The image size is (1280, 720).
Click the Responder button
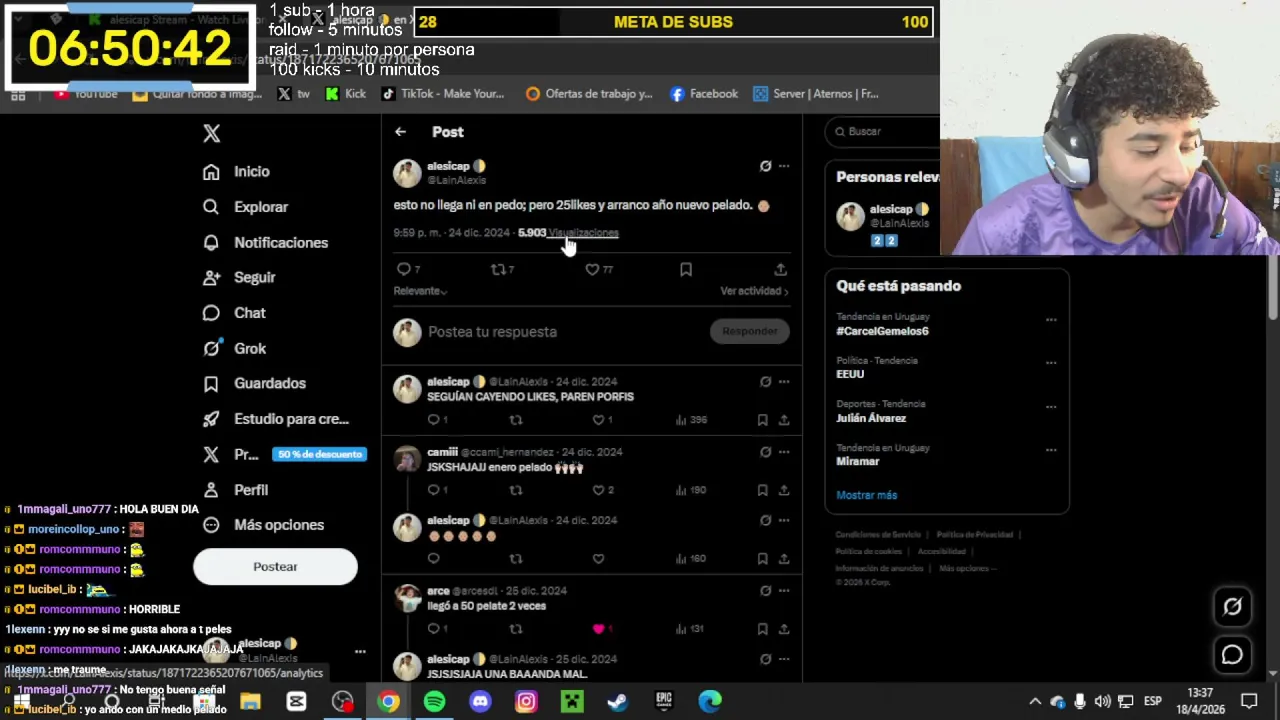pos(749,331)
